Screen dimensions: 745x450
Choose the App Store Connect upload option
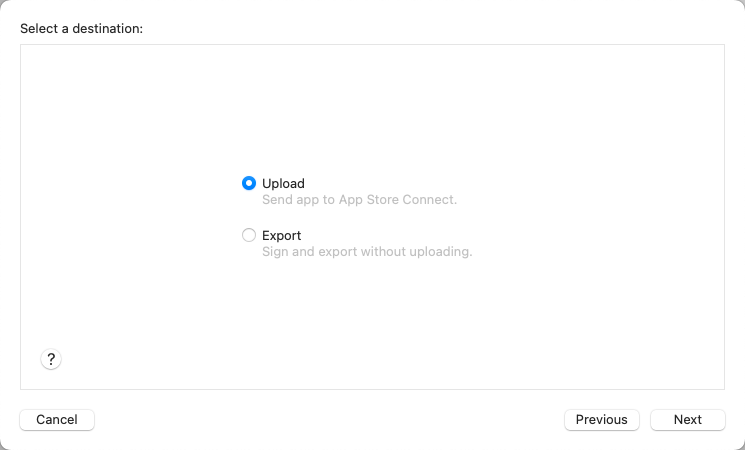[x=249, y=183]
